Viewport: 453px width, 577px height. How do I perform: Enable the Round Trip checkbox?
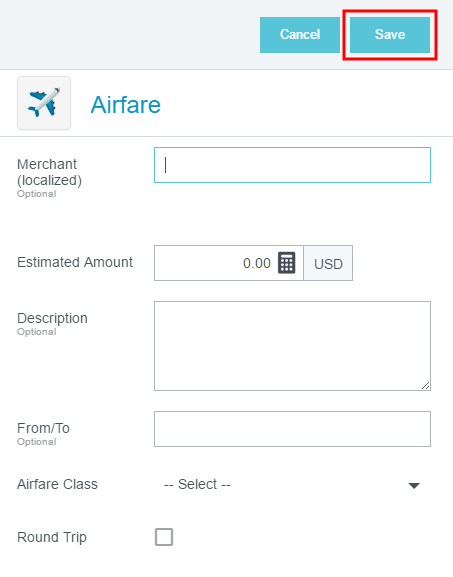tap(164, 537)
